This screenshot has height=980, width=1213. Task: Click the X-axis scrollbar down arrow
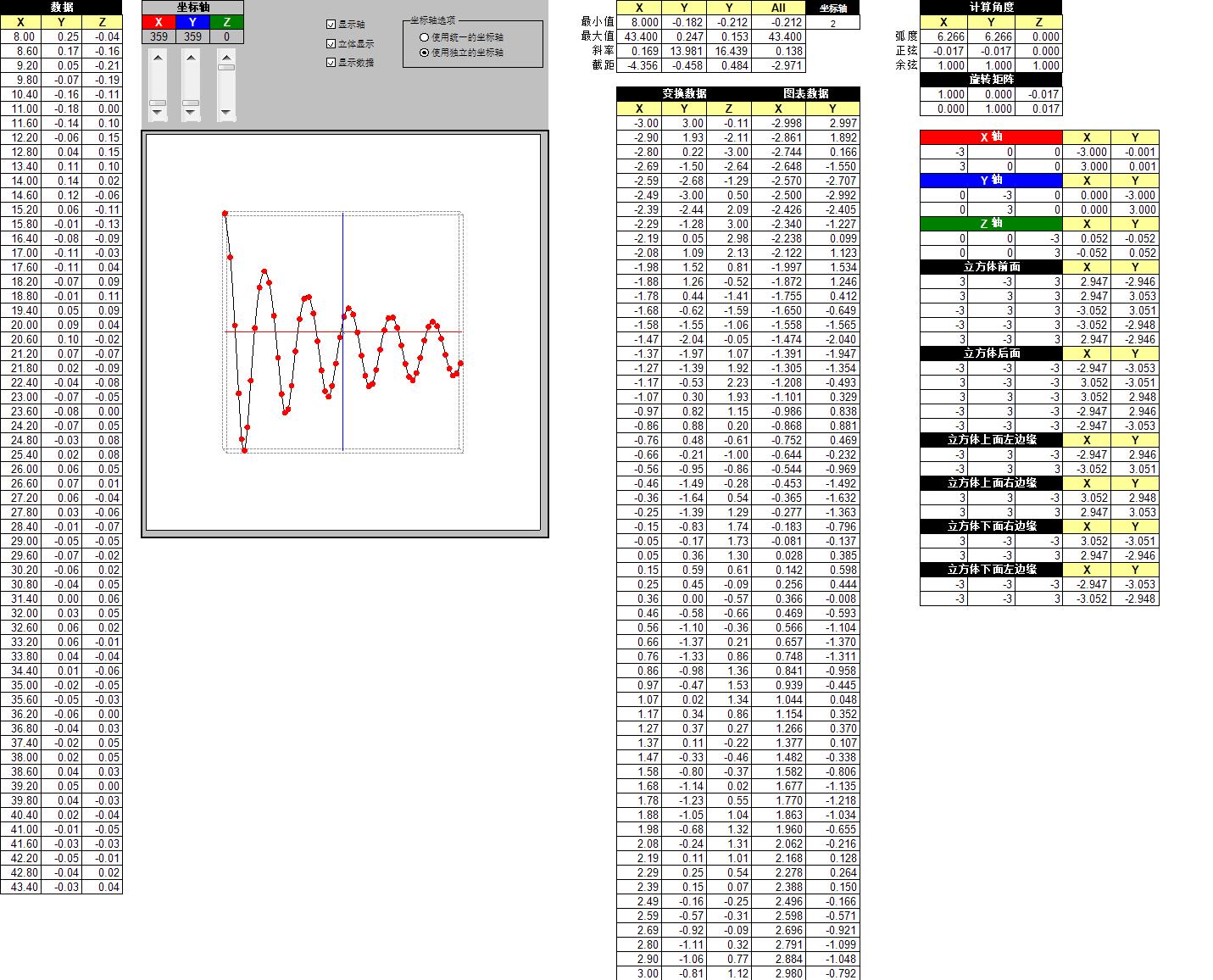tap(158, 112)
